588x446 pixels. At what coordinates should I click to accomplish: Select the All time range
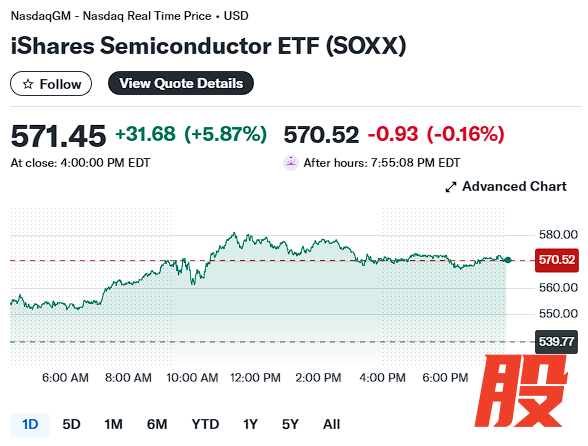(332, 424)
